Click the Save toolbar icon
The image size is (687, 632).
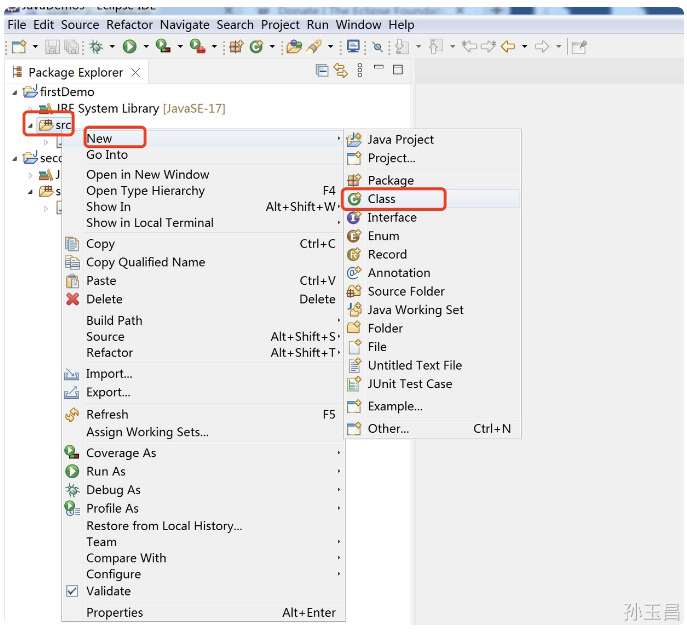point(52,46)
